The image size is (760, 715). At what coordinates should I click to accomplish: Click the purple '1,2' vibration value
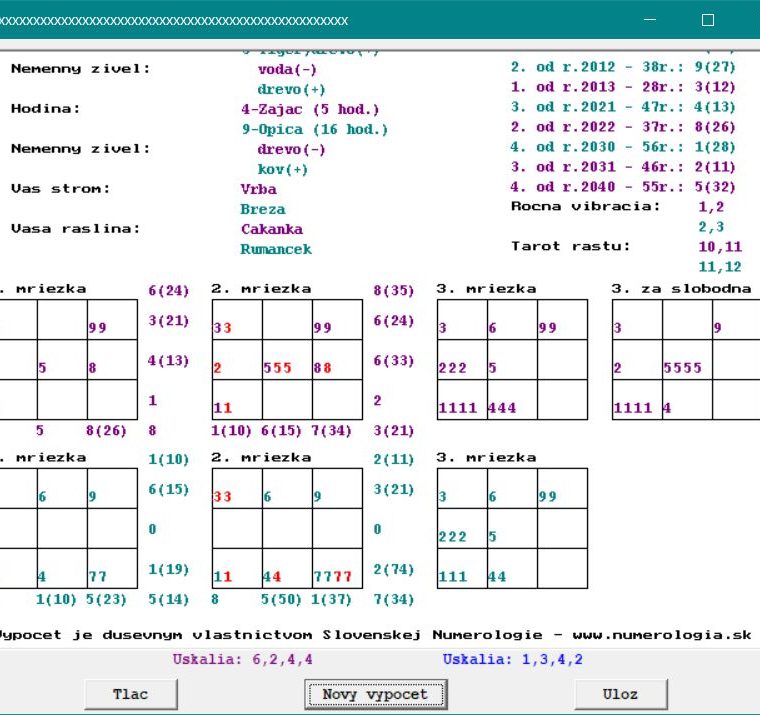click(x=711, y=207)
